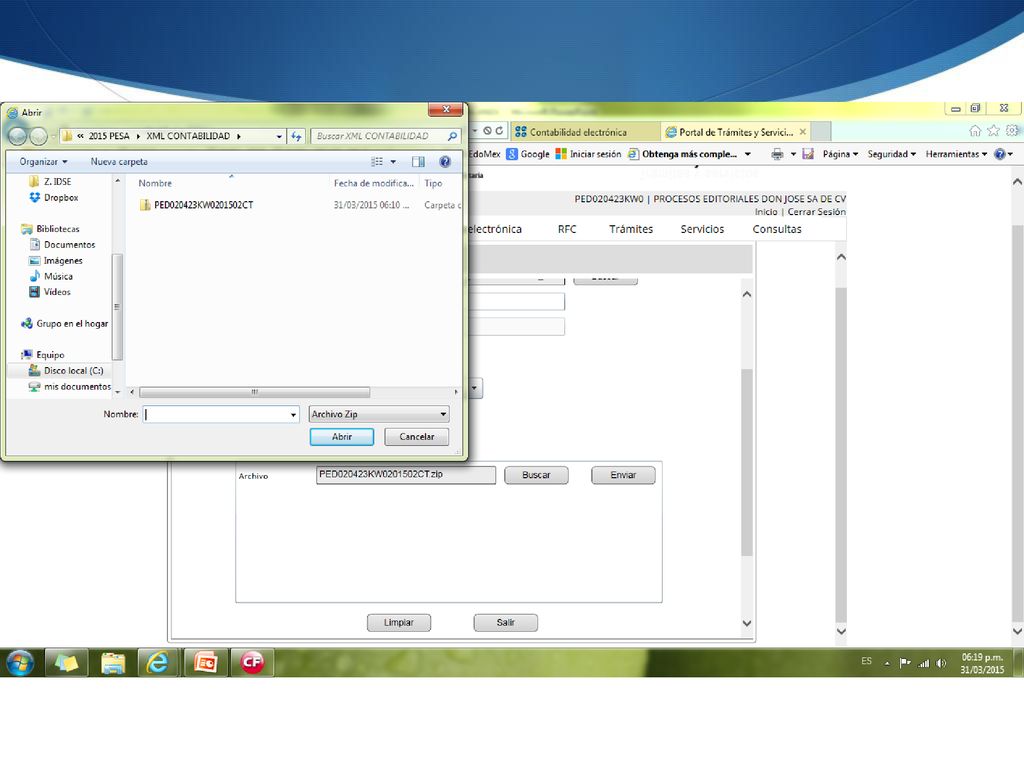Open the Windows Start menu
1024x768 pixels.
(20, 663)
